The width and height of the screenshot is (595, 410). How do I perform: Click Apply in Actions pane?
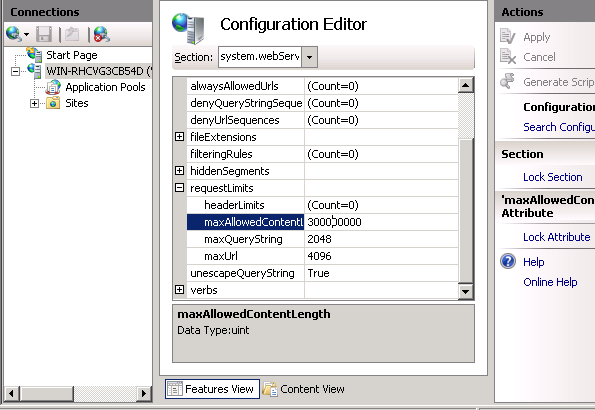point(537,37)
